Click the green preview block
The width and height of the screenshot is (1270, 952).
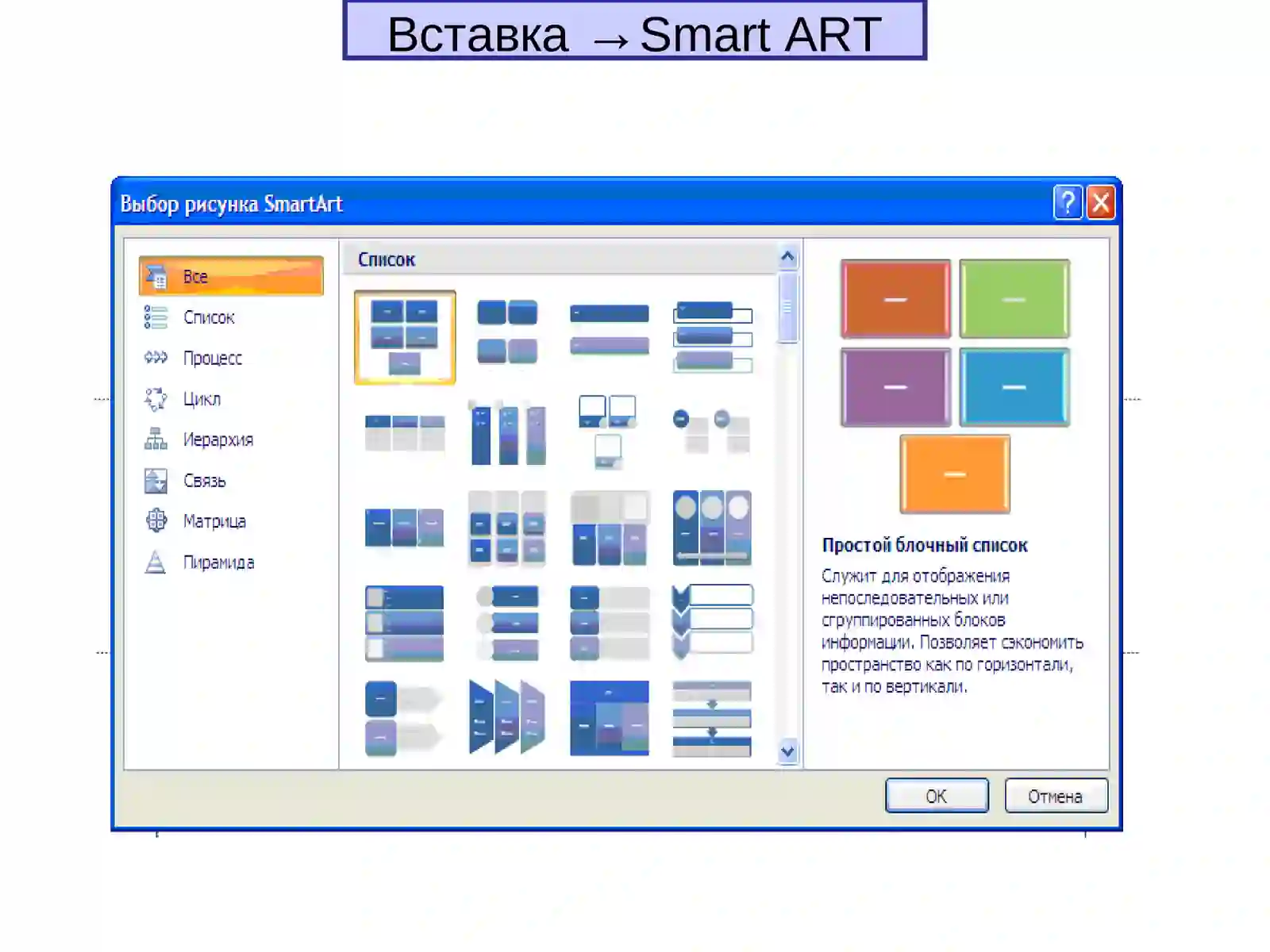(x=1014, y=299)
